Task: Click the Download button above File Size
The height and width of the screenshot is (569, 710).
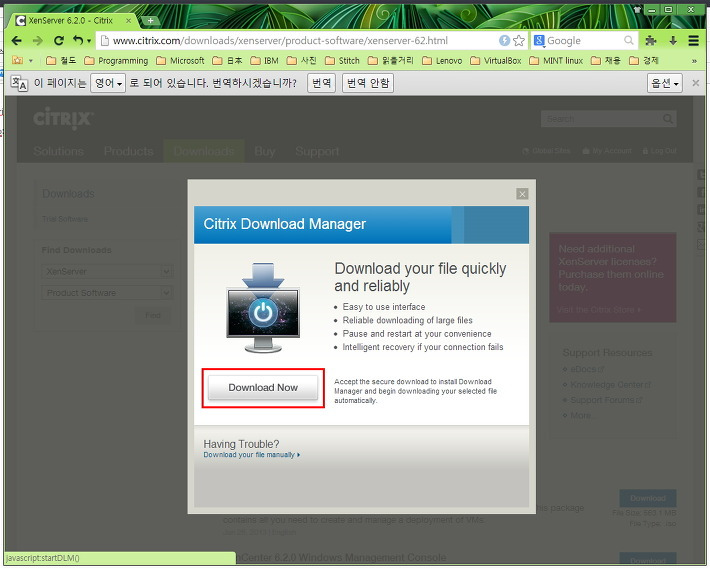Action: 648,498
